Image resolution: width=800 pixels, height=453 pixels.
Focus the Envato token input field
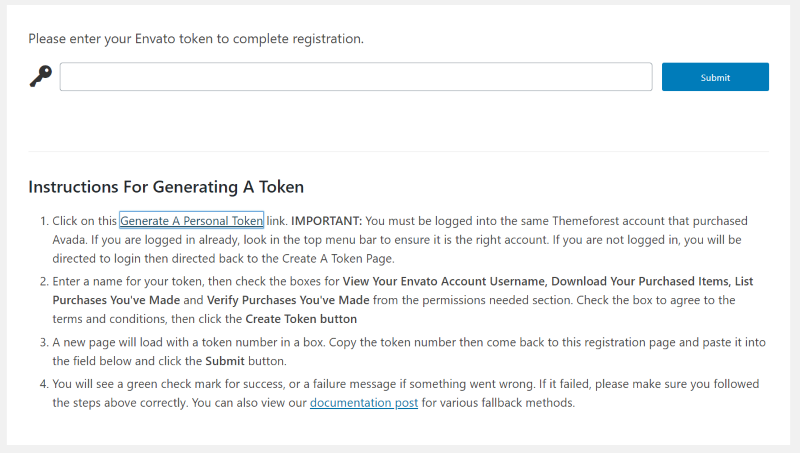click(356, 77)
